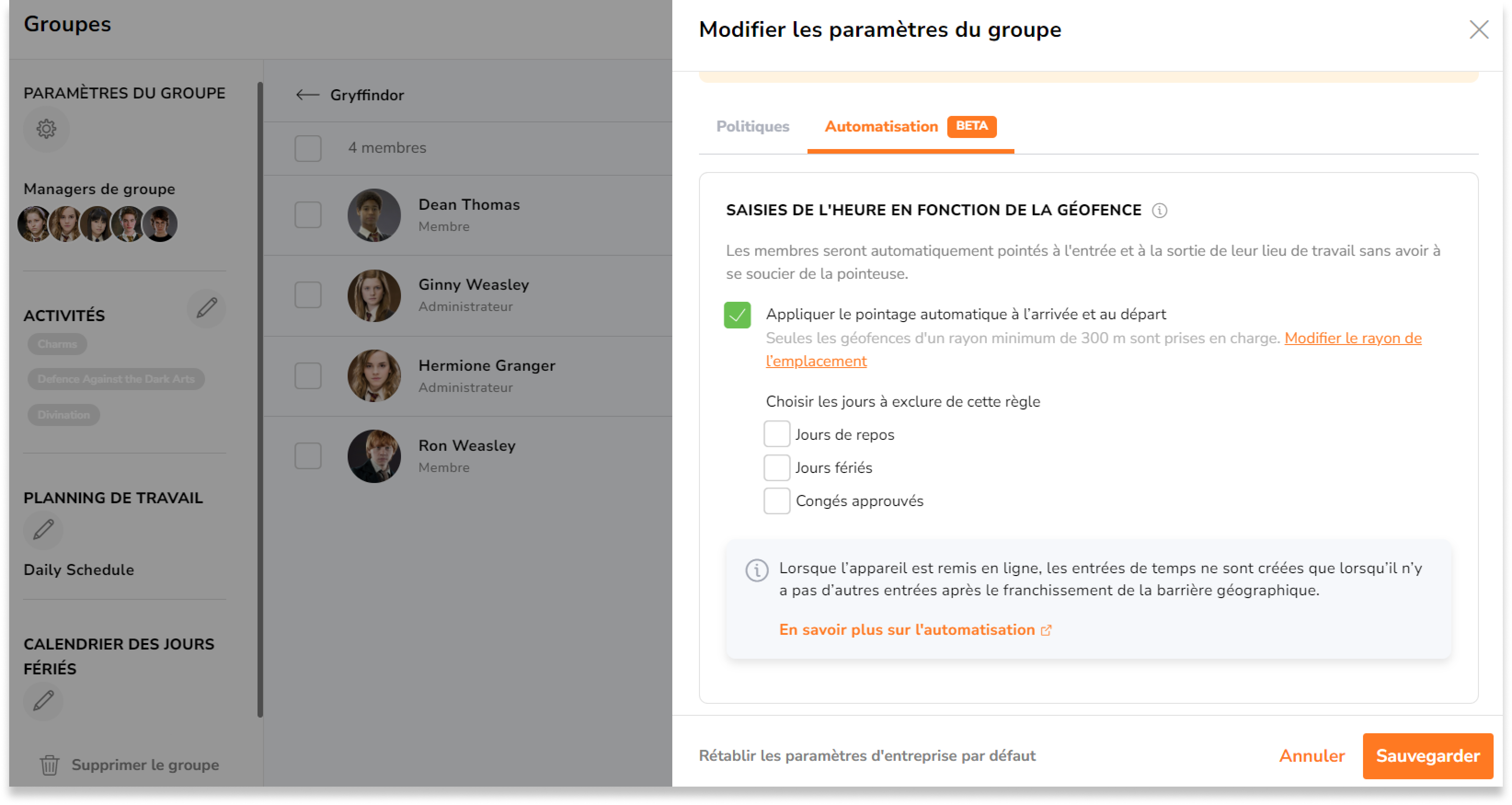Click the Annuler button
The height and width of the screenshot is (805, 1512).
pos(1312,756)
